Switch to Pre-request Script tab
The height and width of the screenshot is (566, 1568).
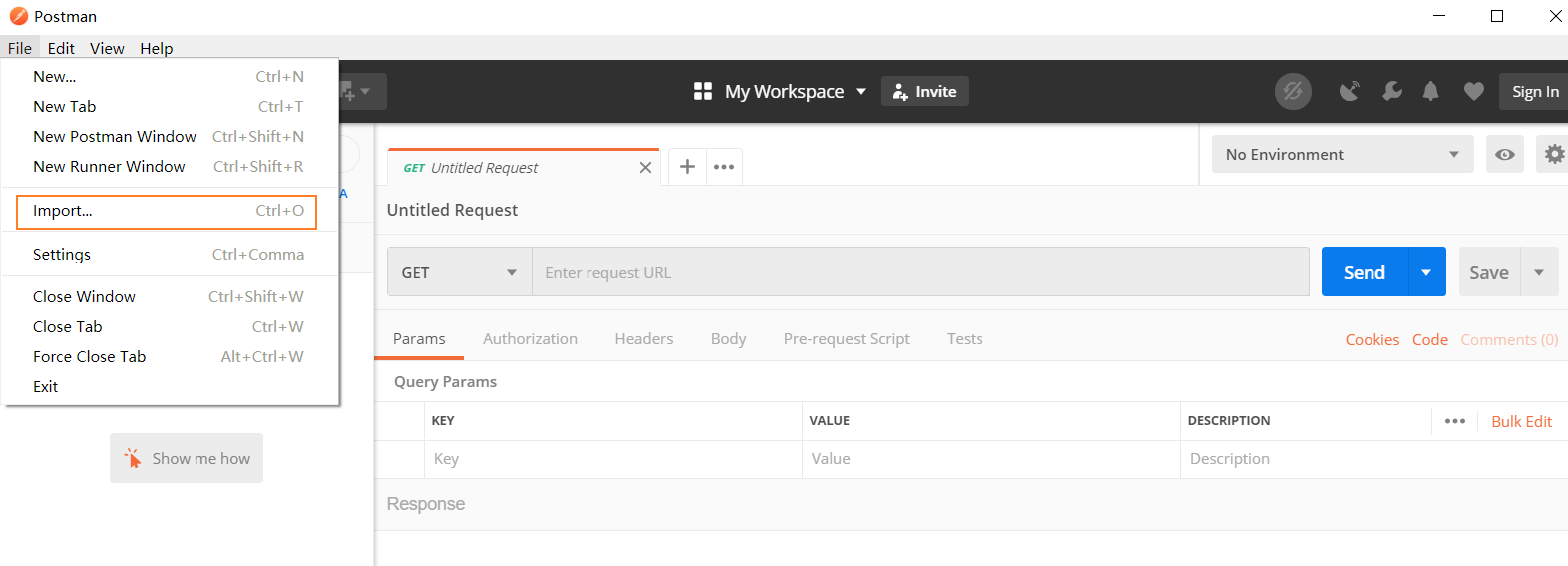click(846, 339)
